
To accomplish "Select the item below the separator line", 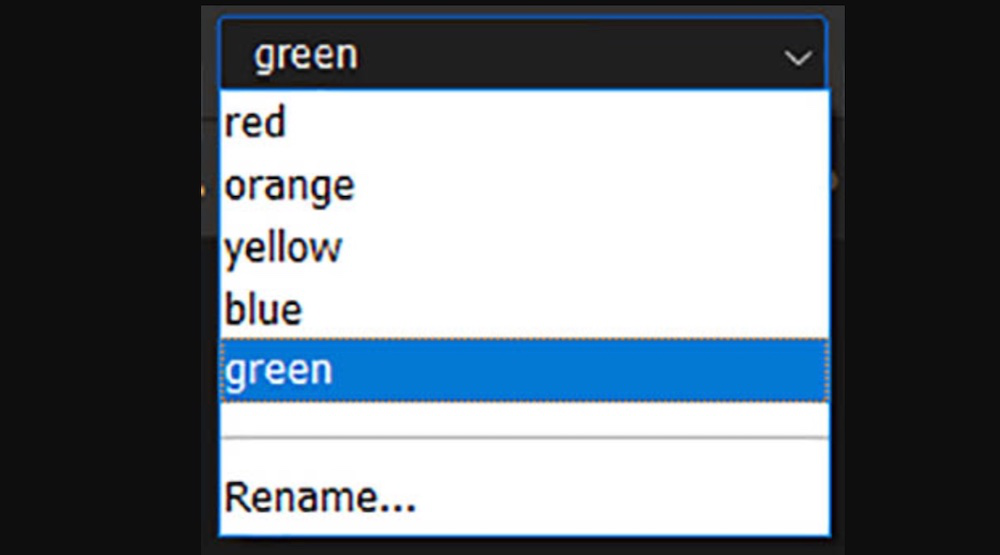I will pyautogui.click(x=320, y=497).
